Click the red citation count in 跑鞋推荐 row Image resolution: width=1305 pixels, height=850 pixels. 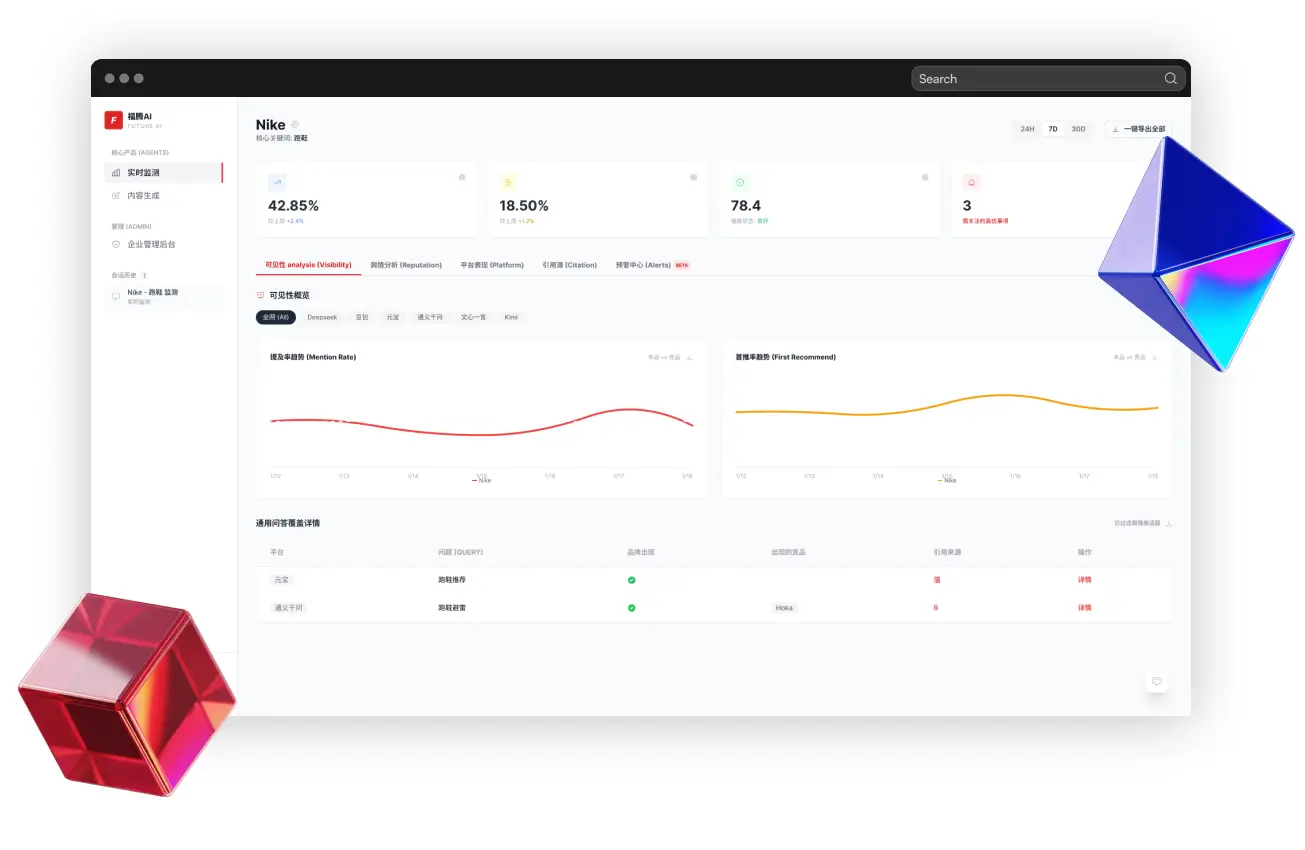[x=936, y=580]
